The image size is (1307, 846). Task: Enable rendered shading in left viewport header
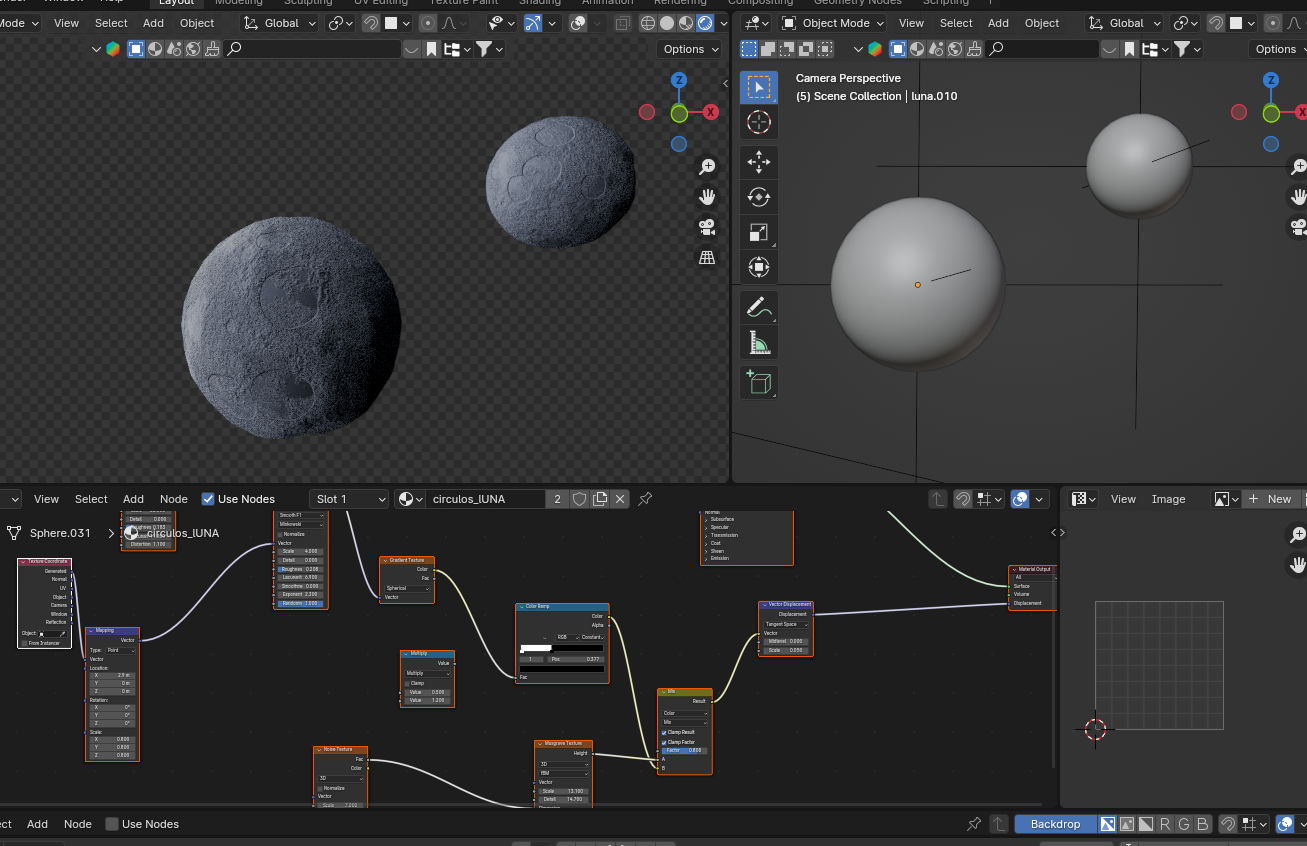tap(704, 23)
